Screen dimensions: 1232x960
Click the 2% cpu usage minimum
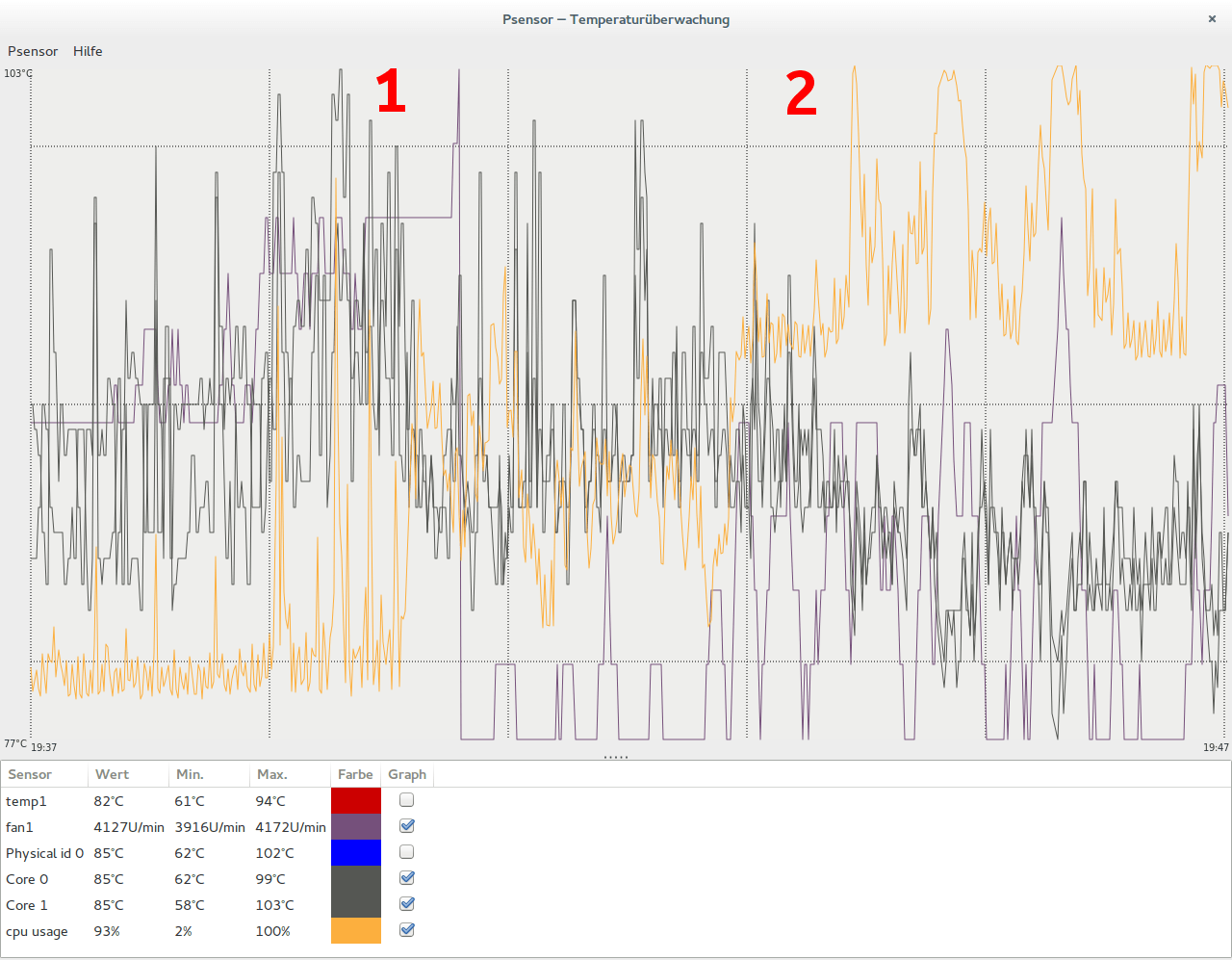click(183, 931)
